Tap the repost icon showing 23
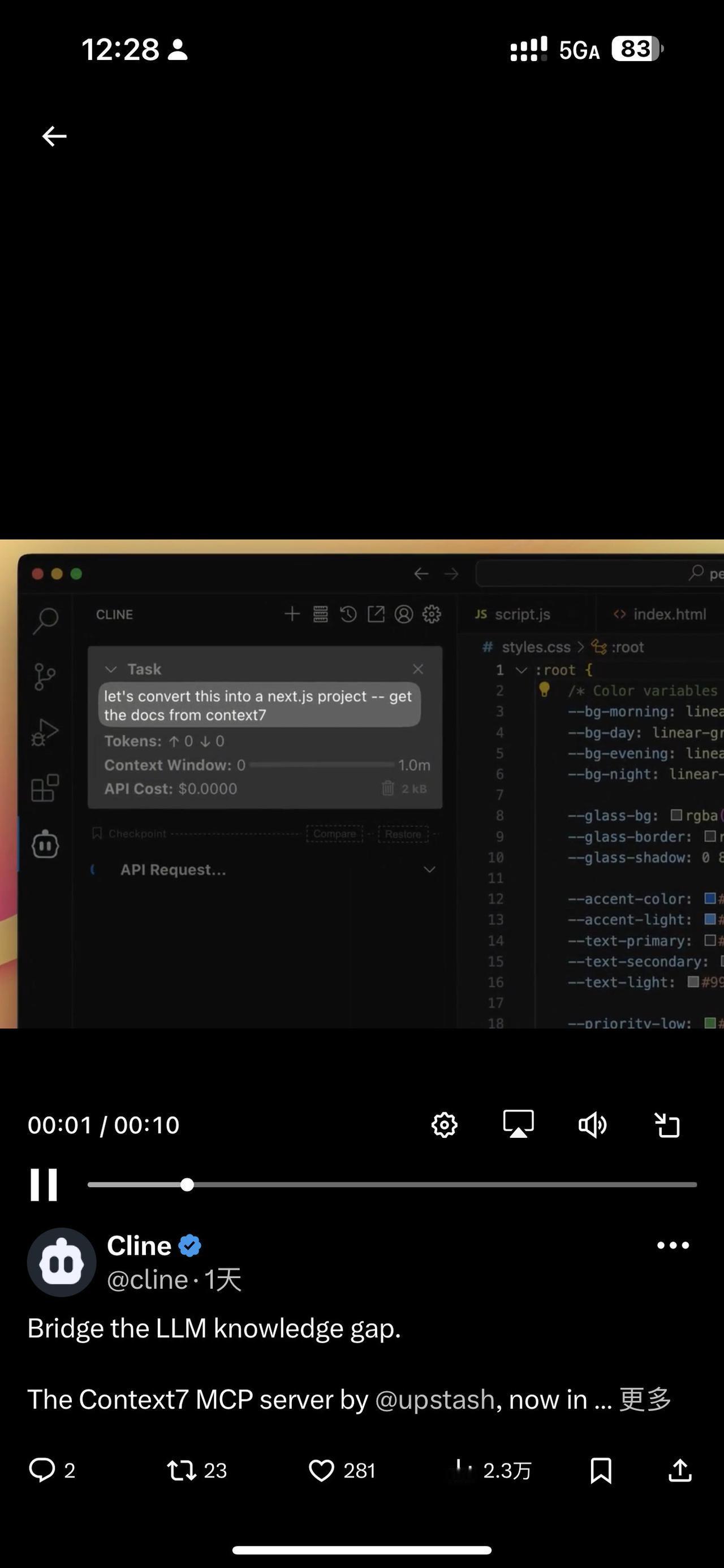 point(182,1471)
